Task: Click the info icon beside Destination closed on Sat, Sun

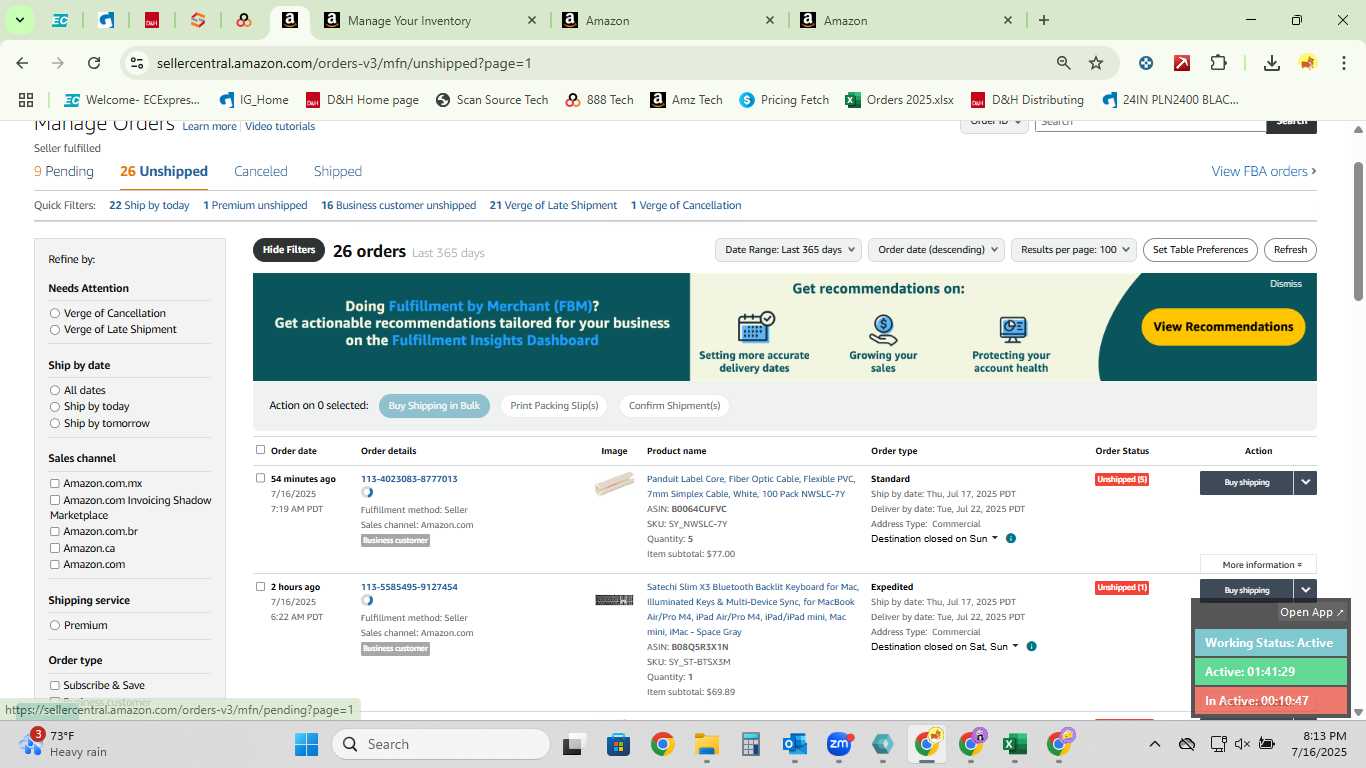Action: coord(1031,647)
